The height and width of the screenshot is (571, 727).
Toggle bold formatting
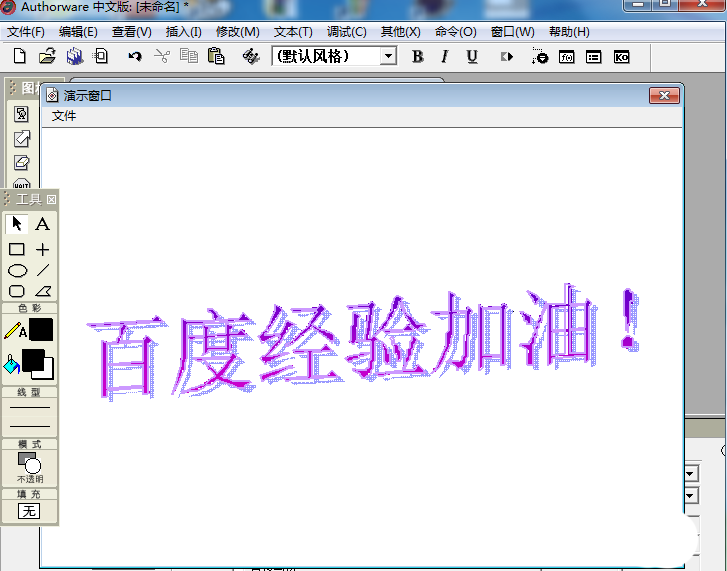click(x=417, y=57)
